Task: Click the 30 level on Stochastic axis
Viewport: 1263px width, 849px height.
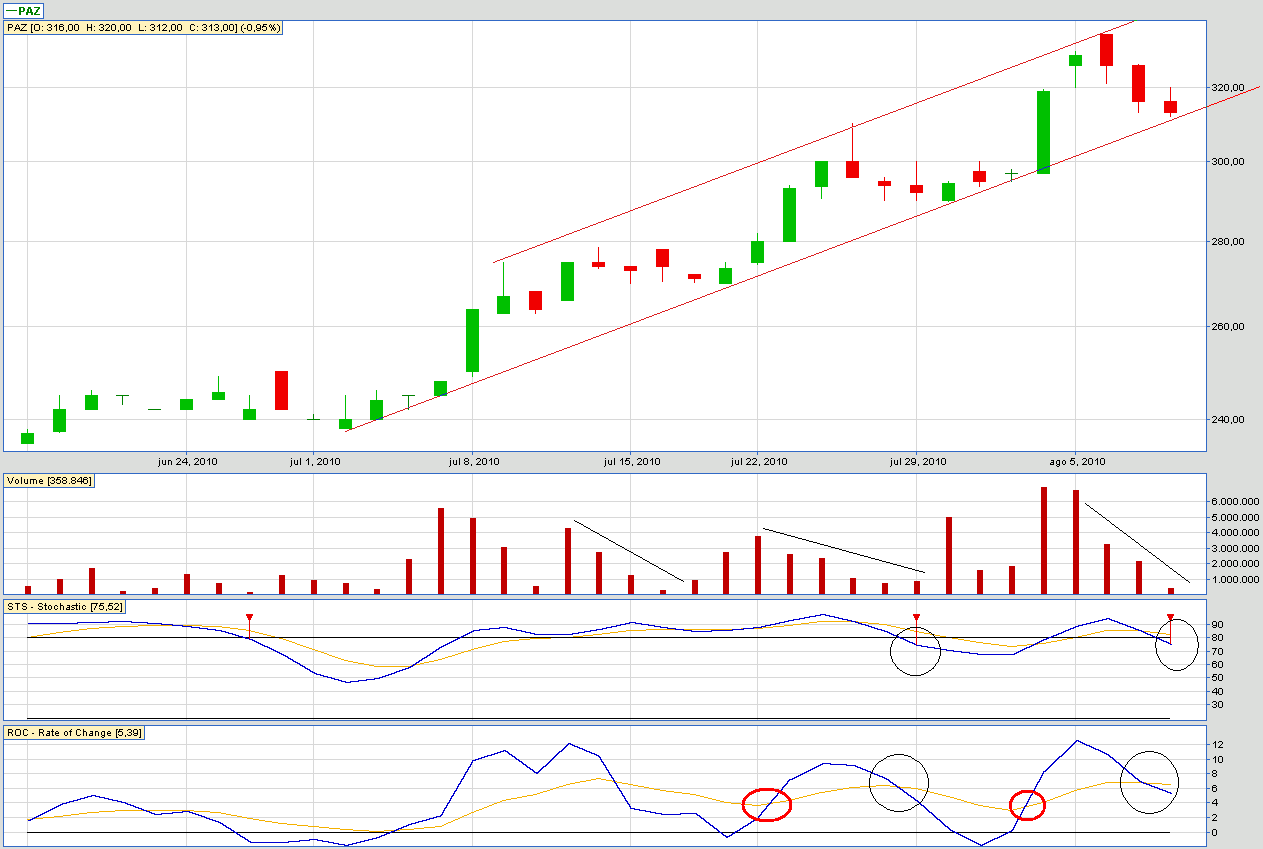Action: pyautogui.click(x=1215, y=705)
